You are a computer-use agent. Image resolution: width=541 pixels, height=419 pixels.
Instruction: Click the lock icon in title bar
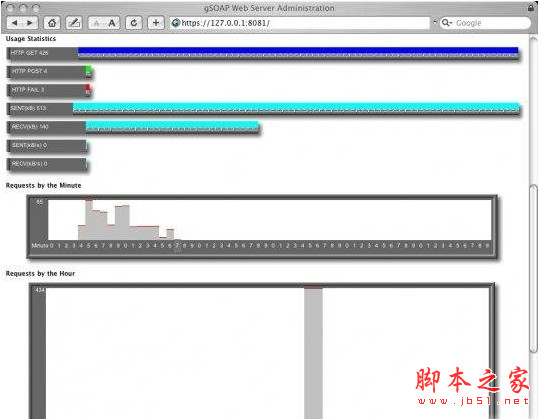[x=531, y=8]
